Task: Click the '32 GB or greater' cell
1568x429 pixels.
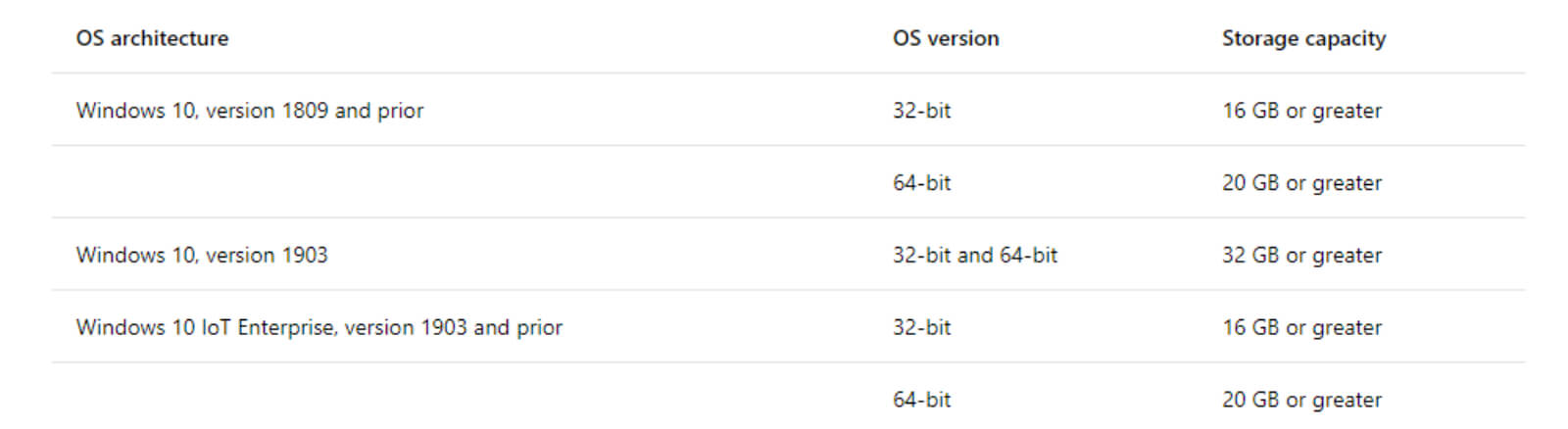Action: tap(1301, 256)
